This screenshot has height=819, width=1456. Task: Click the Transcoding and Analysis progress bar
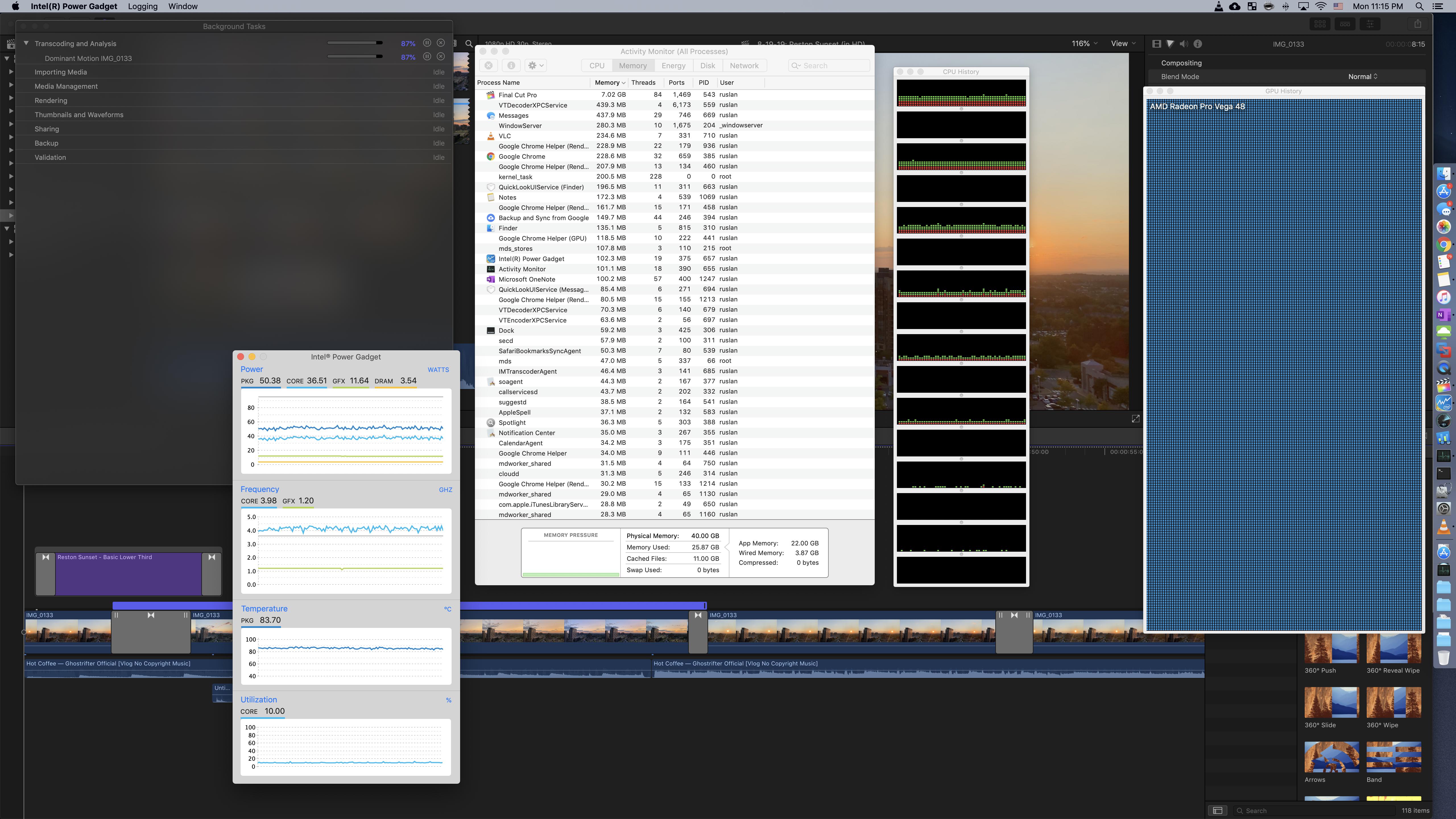[x=355, y=43]
